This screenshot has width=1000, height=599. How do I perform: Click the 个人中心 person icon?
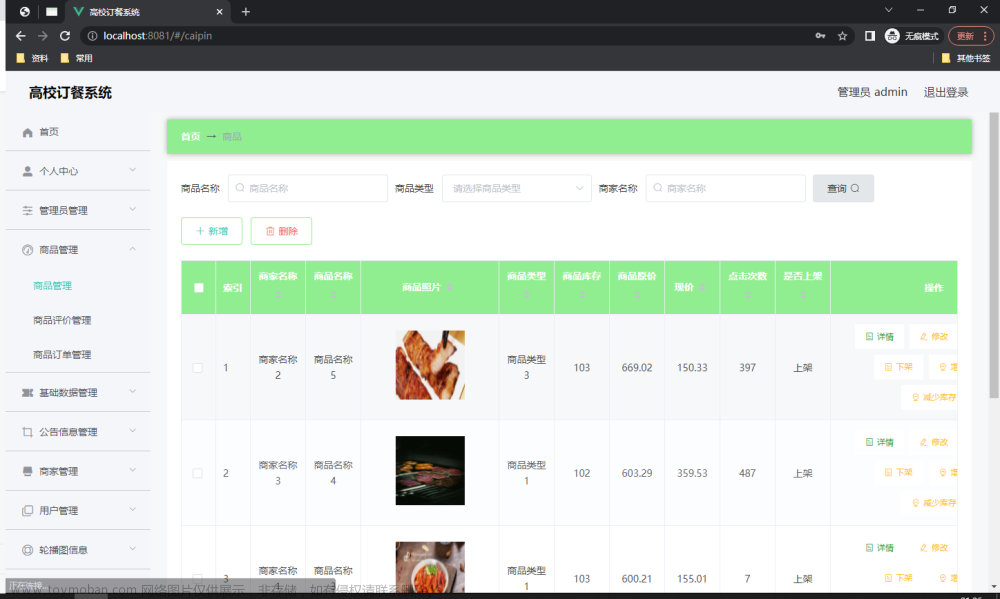coord(27,172)
